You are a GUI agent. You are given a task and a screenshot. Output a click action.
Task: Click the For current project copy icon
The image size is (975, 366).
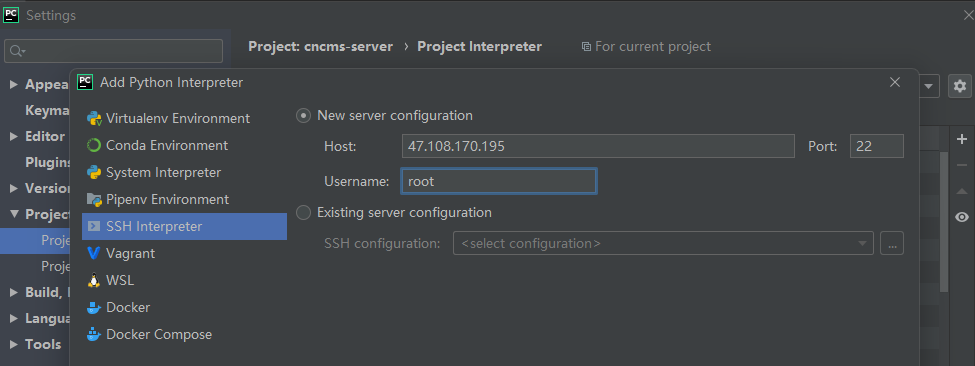tap(586, 47)
